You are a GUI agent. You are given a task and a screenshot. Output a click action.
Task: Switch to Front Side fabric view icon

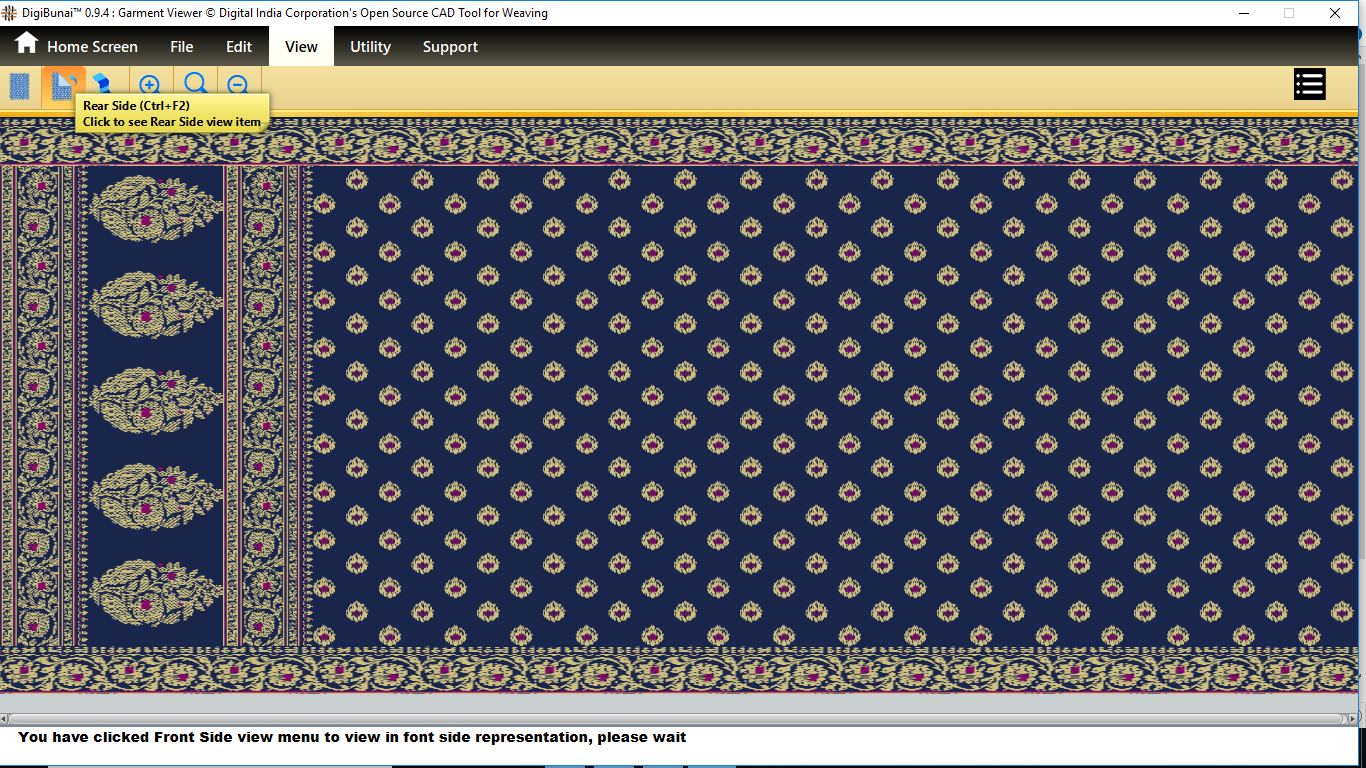coord(19,87)
